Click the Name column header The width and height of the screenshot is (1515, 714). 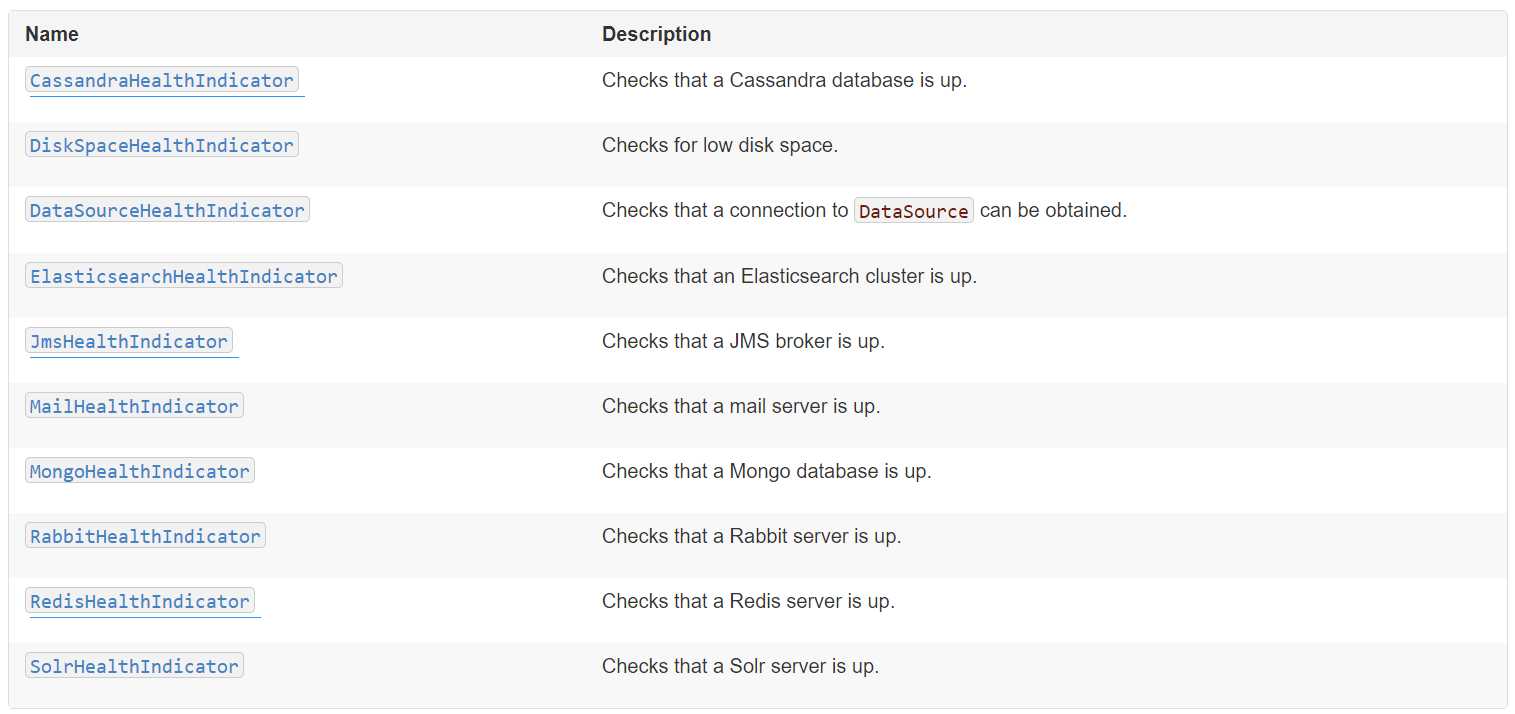pyautogui.click(x=52, y=34)
